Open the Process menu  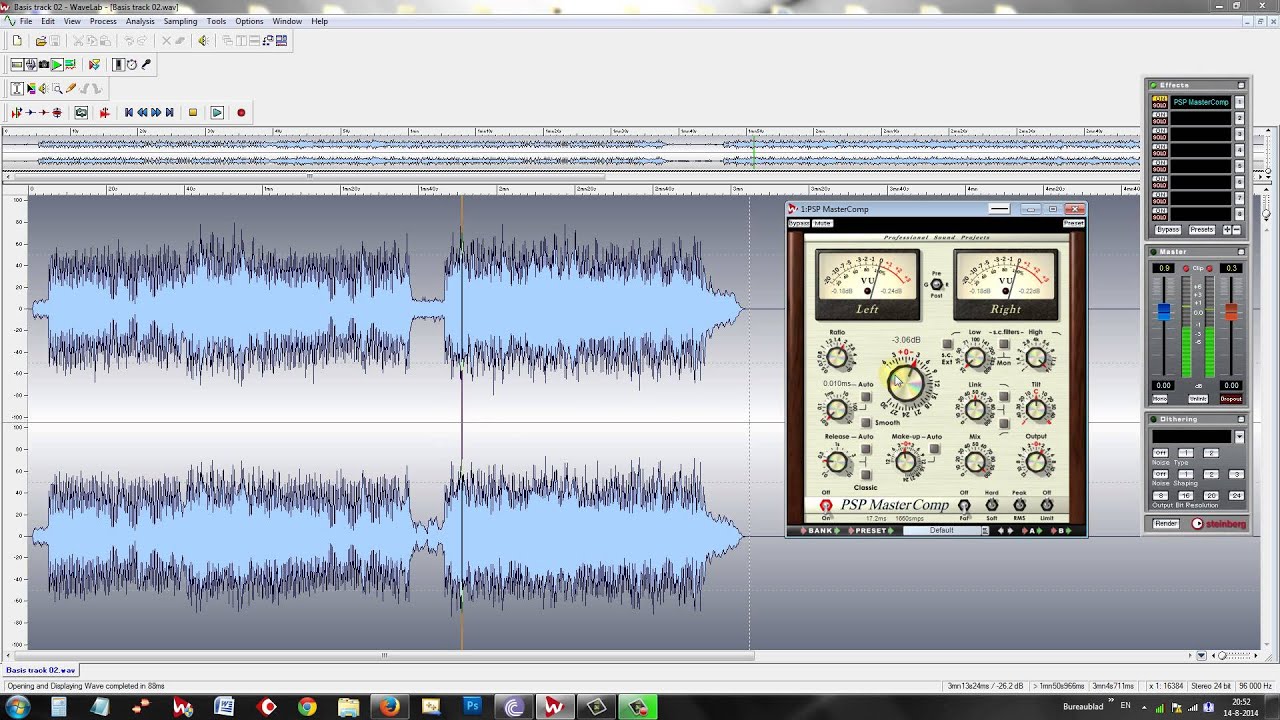(103, 21)
